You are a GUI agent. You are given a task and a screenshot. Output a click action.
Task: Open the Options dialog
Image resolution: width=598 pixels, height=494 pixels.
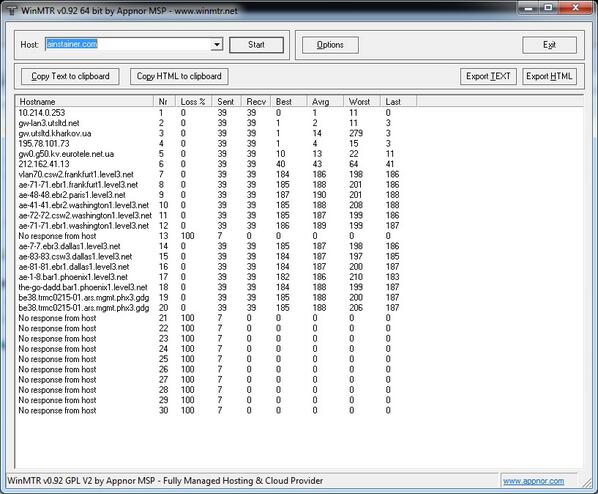click(x=330, y=45)
